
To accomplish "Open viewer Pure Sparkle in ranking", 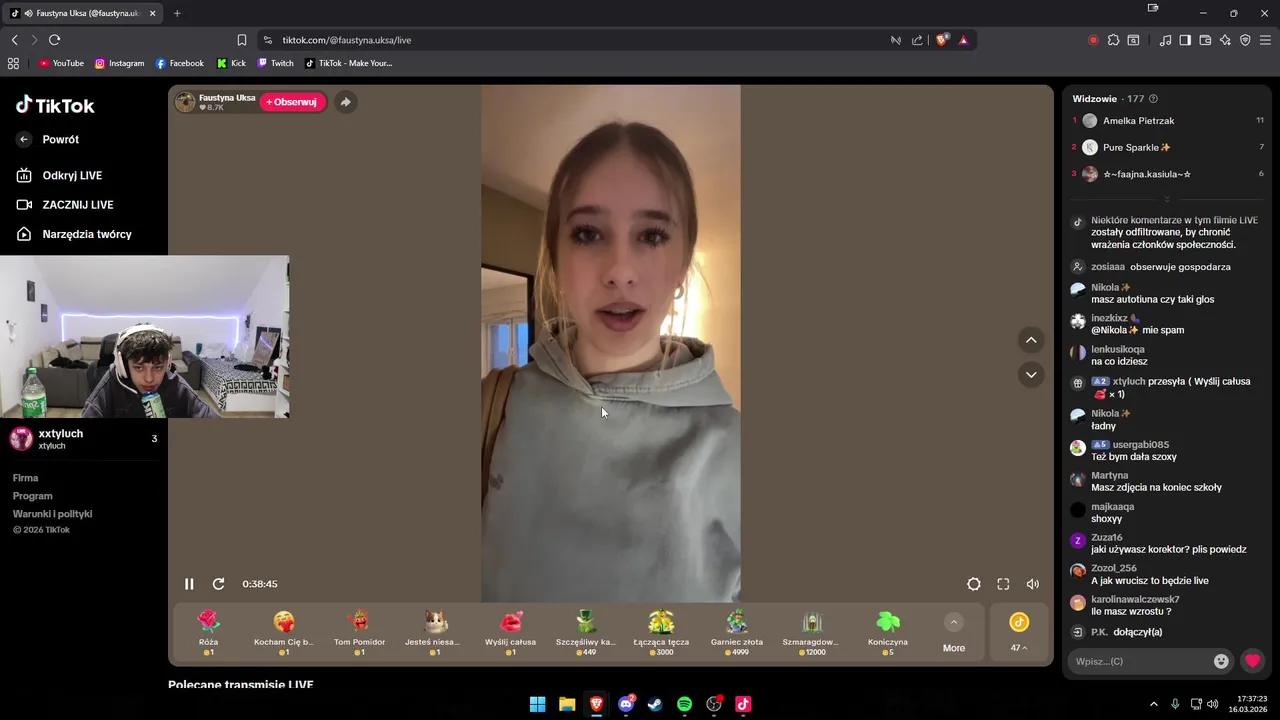I will pos(1168,147).
